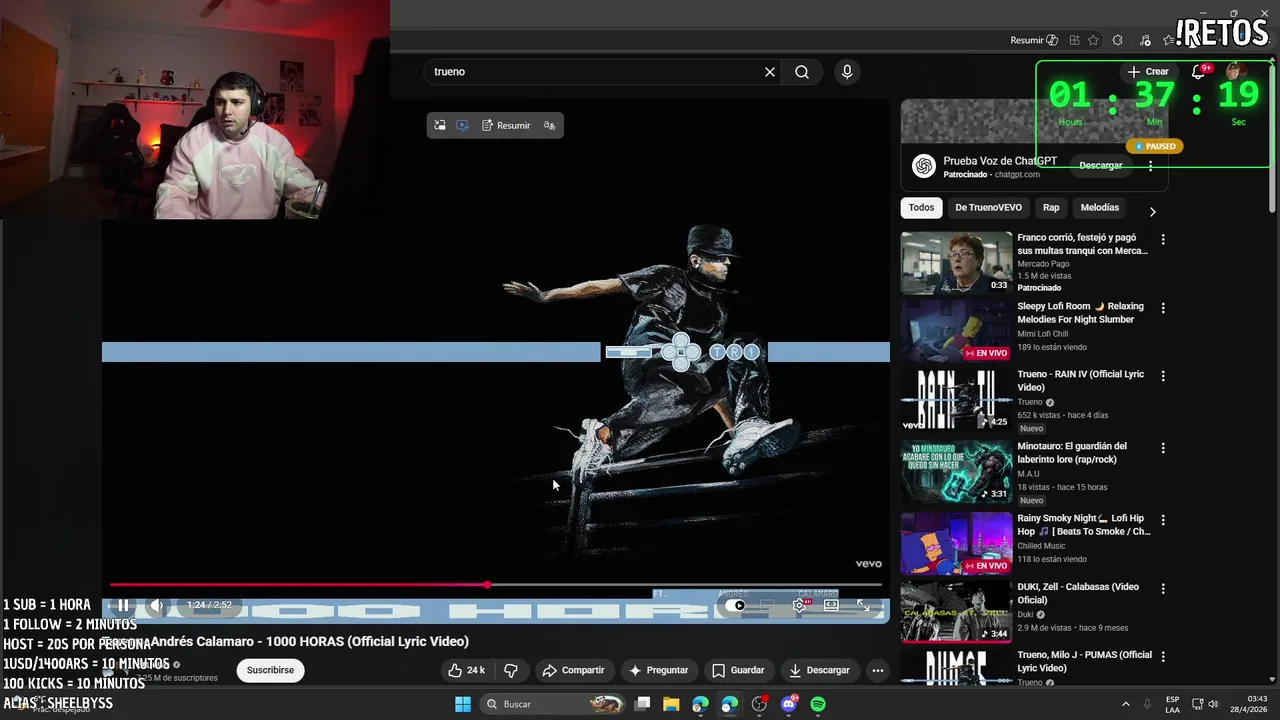
Task: Click the video icon in floating toolbar
Action: click(x=462, y=125)
